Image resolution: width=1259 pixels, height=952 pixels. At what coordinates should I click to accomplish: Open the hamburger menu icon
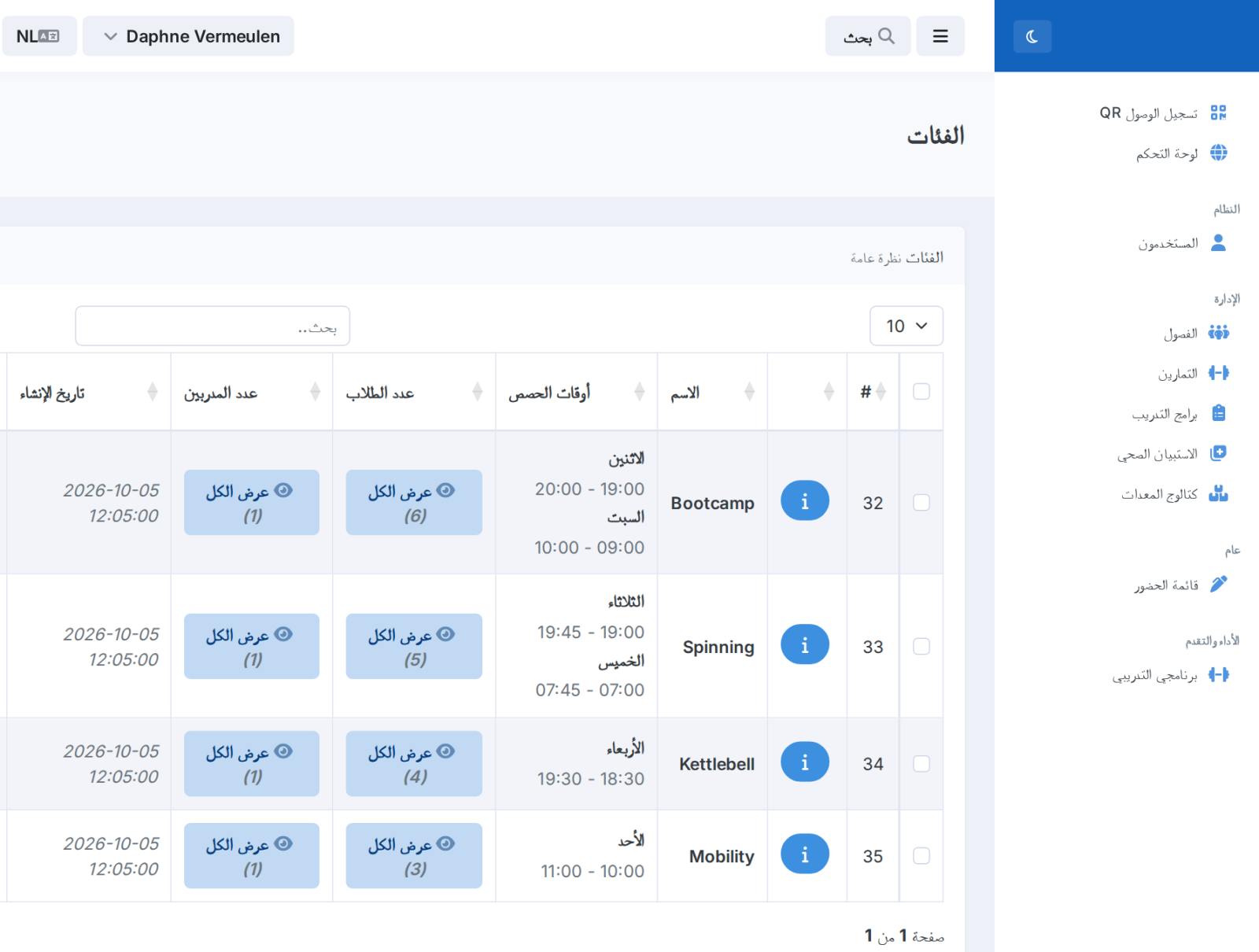click(x=940, y=36)
